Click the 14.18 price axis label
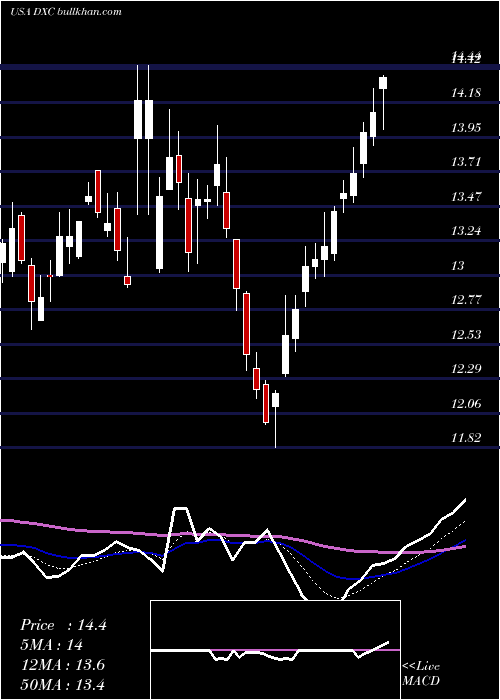Screen dimensions: 500x700 (x=466, y=93)
